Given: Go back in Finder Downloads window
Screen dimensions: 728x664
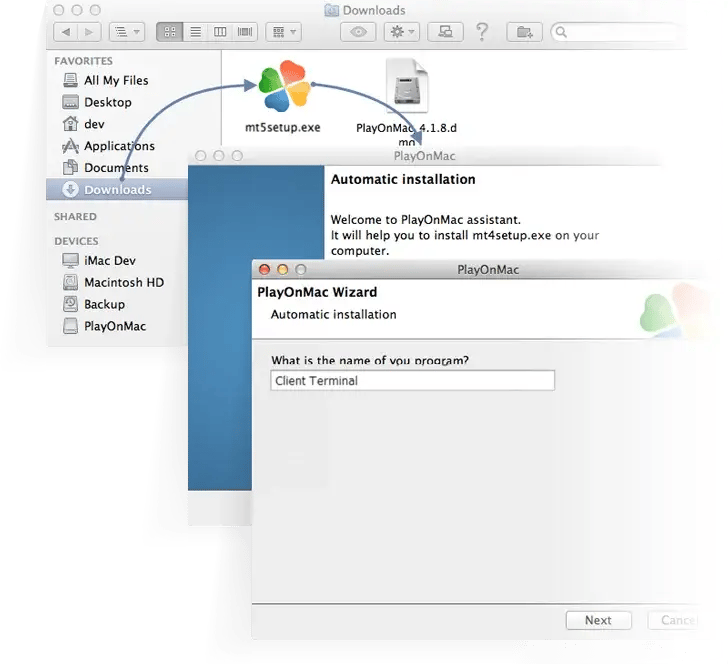Looking at the screenshot, I should click(x=65, y=32).
